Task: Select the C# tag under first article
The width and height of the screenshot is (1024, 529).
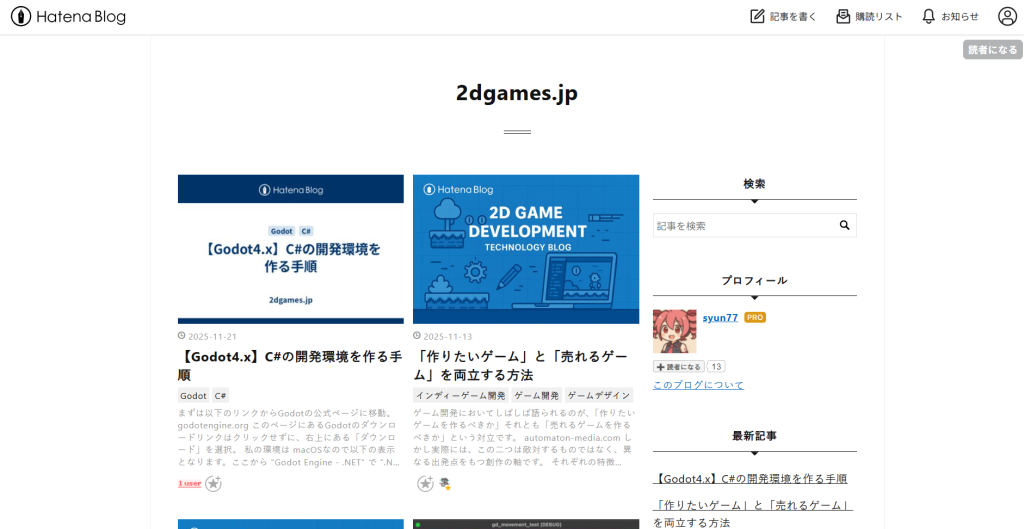Action: [x=221, y=396]
